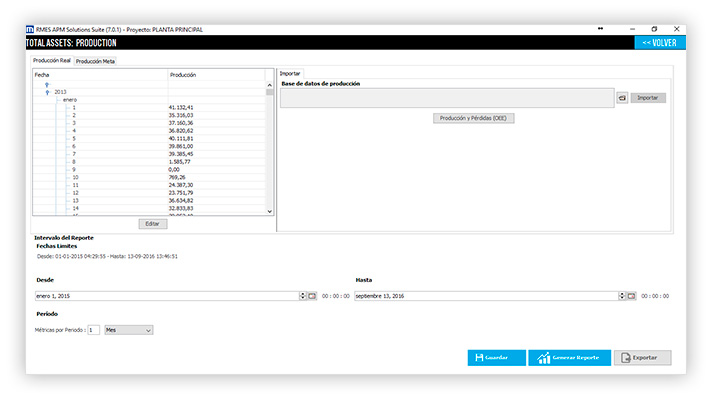Click production value 39.385,45
716x399 pixels.
click(x=181, y=154)
